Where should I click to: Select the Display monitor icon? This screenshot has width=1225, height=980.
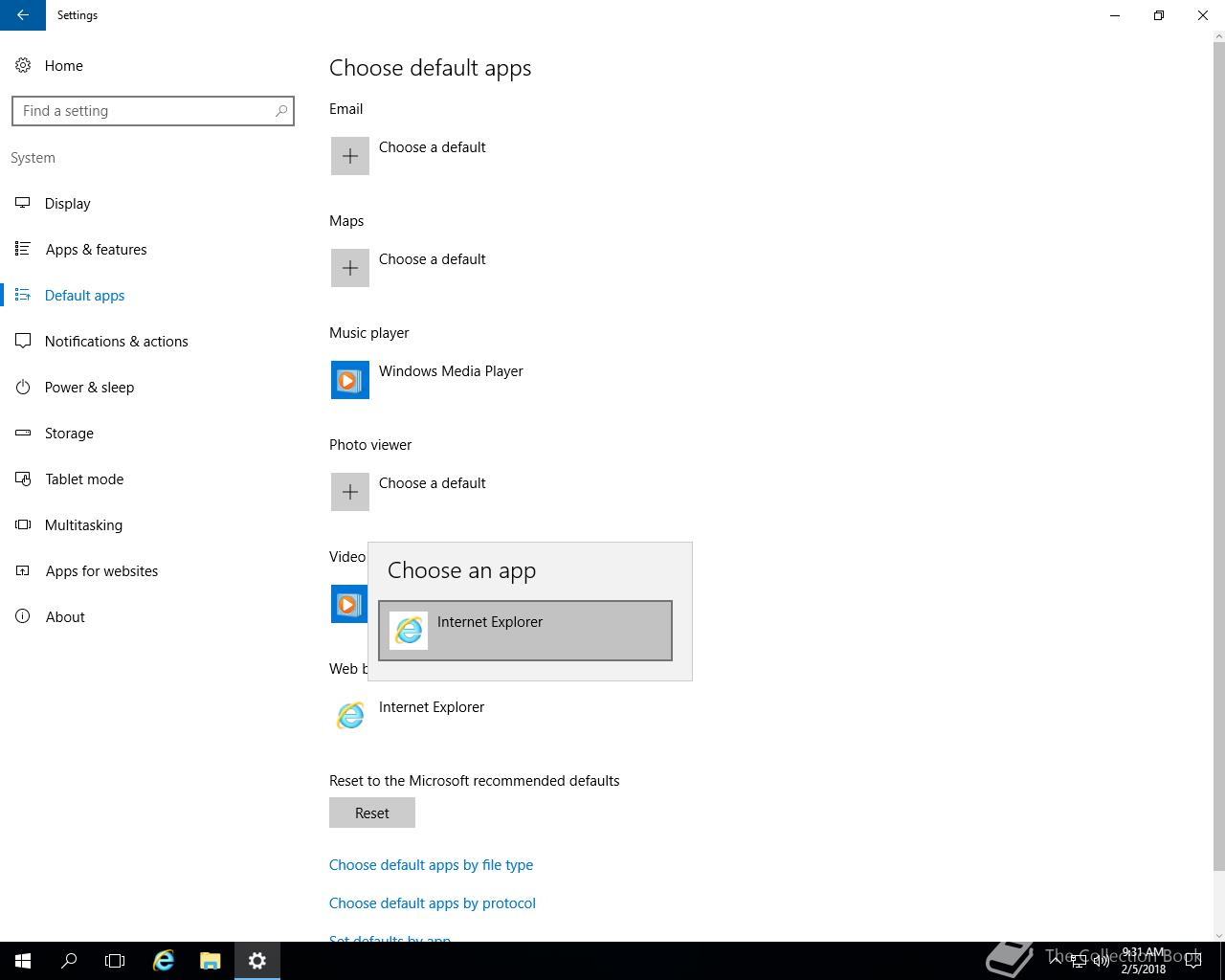(23, 203)
